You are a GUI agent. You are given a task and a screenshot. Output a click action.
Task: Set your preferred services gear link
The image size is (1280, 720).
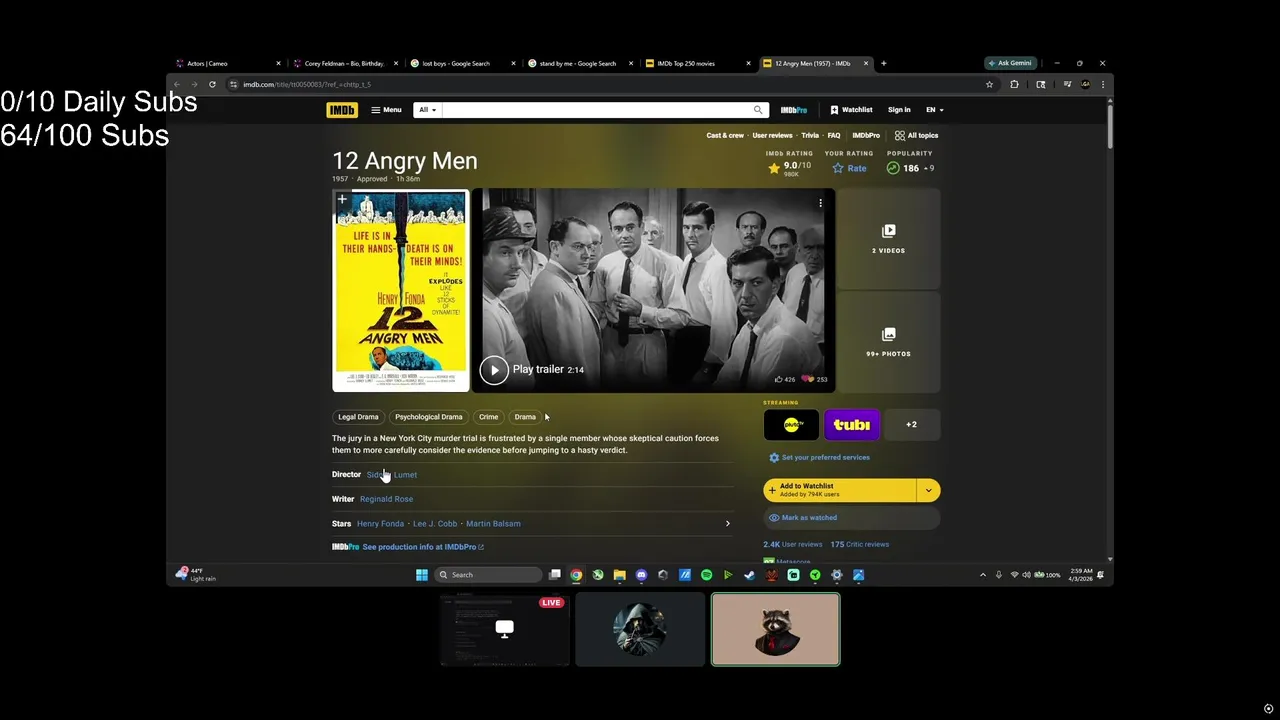tap(819, 458)
